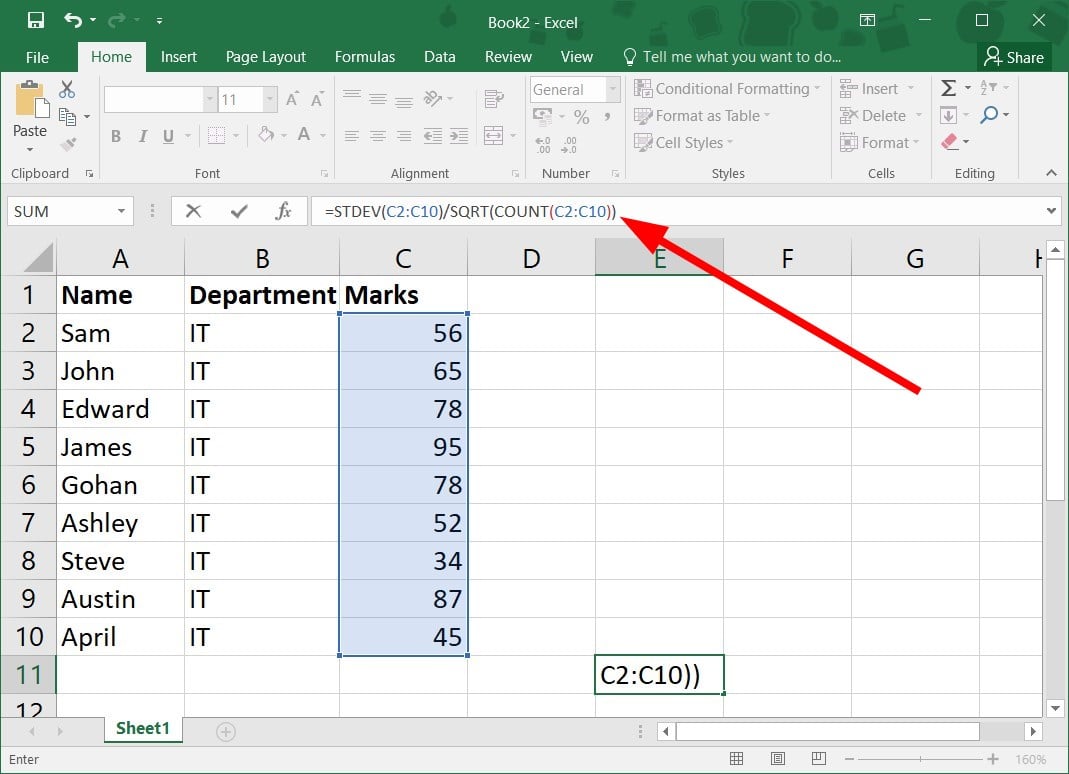Click the Cut scissors icon
This screenshot has height=774, width=1069.
pos(67,89)
